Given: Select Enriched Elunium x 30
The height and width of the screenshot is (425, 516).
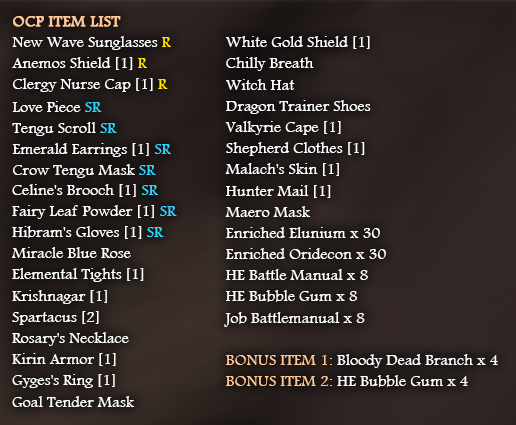Looking at the screenshot, I should (x=303, y=233).
